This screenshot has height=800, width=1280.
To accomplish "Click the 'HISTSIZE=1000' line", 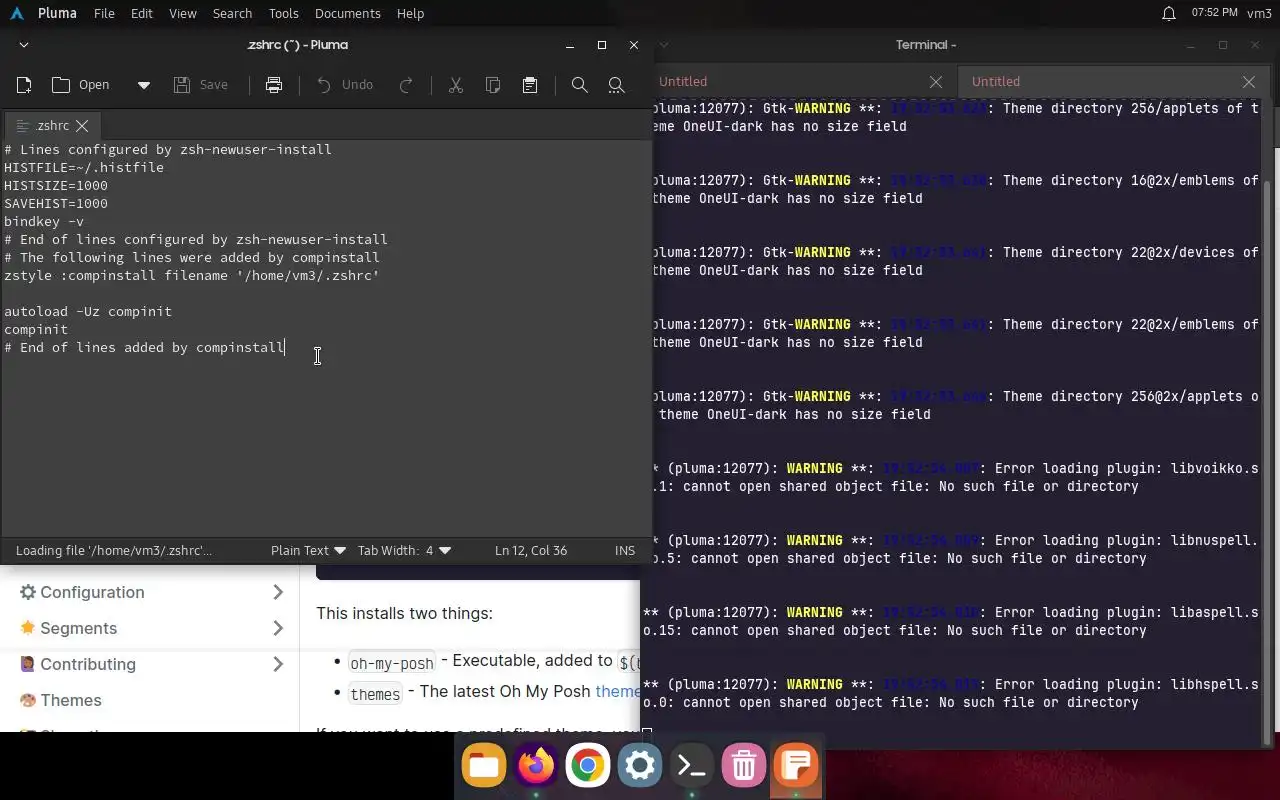I will (x=56, y=186).
